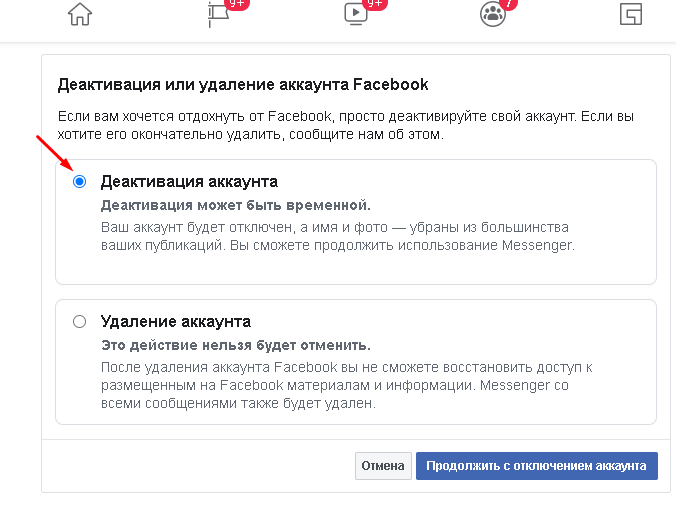Click the Деактивация аккаунта option title
Screen dimensions: 676x519
[189, 181]
